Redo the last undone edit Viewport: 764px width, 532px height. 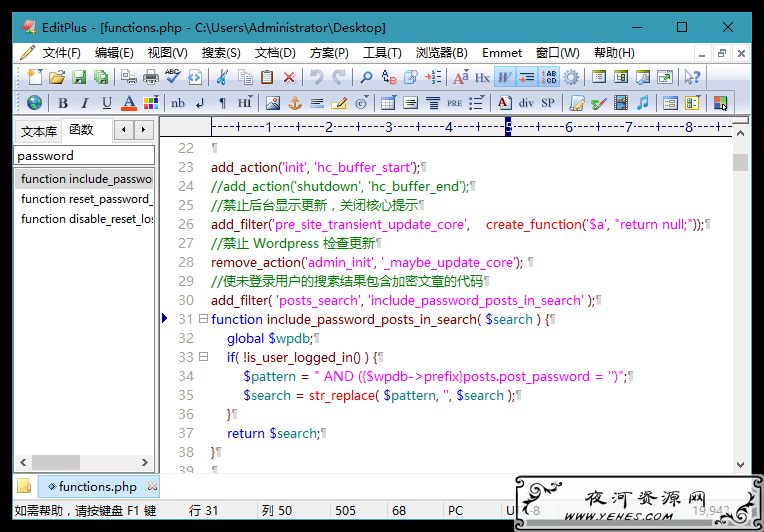pos(339,77)
